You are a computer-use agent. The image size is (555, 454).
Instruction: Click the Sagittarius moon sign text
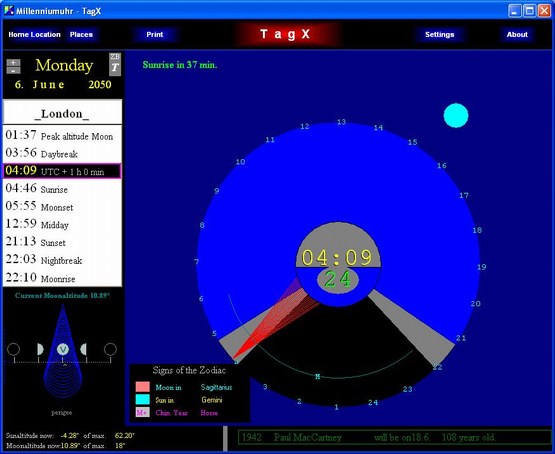[x=216, y=387]
